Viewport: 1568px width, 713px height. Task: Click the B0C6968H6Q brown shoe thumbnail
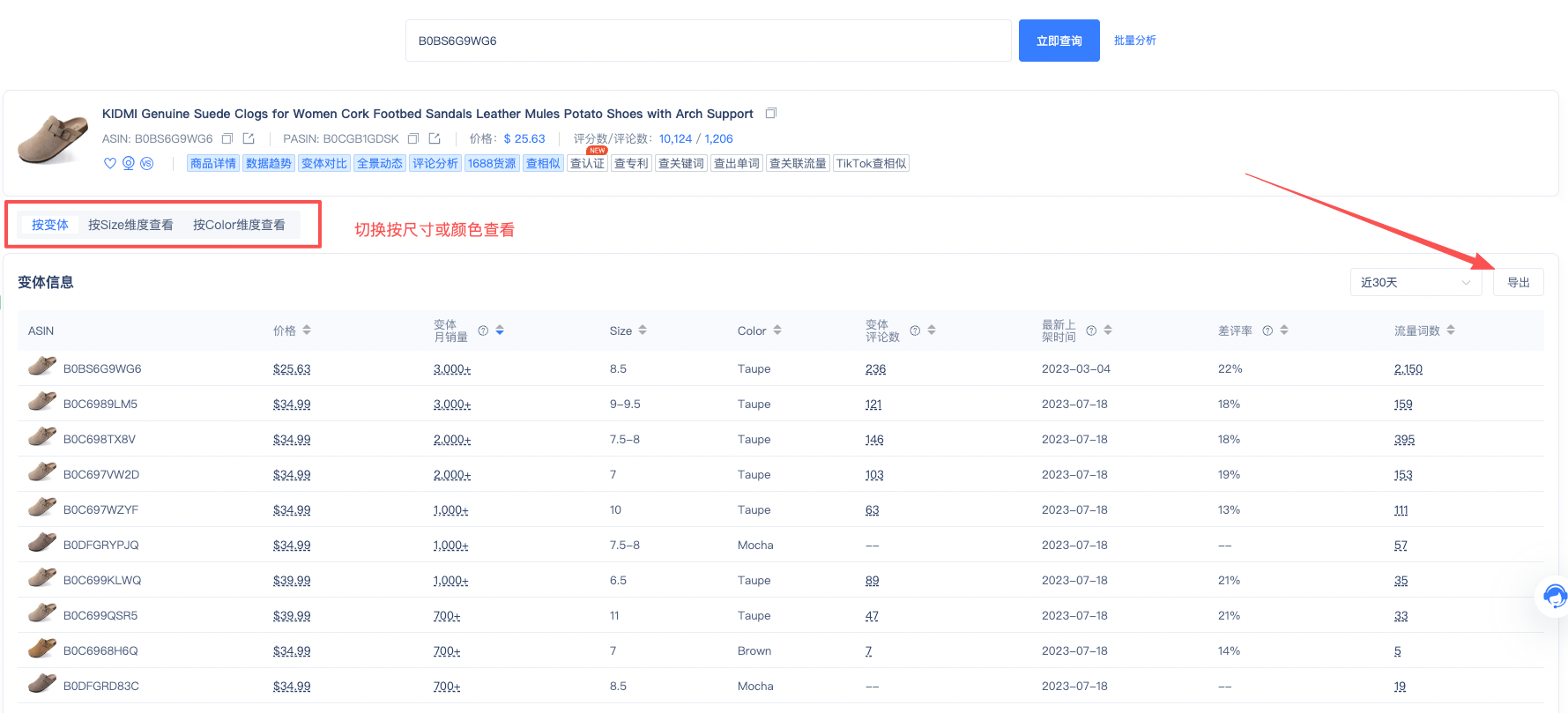pos(42,649)
